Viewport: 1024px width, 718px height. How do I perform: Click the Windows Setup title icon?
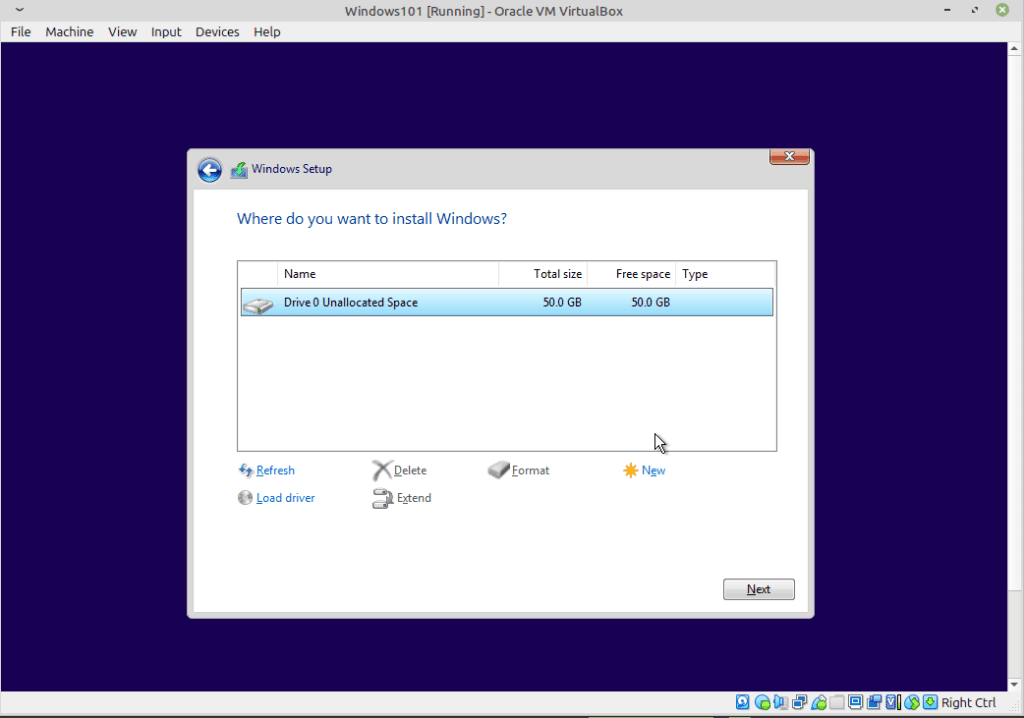[239, 170]
